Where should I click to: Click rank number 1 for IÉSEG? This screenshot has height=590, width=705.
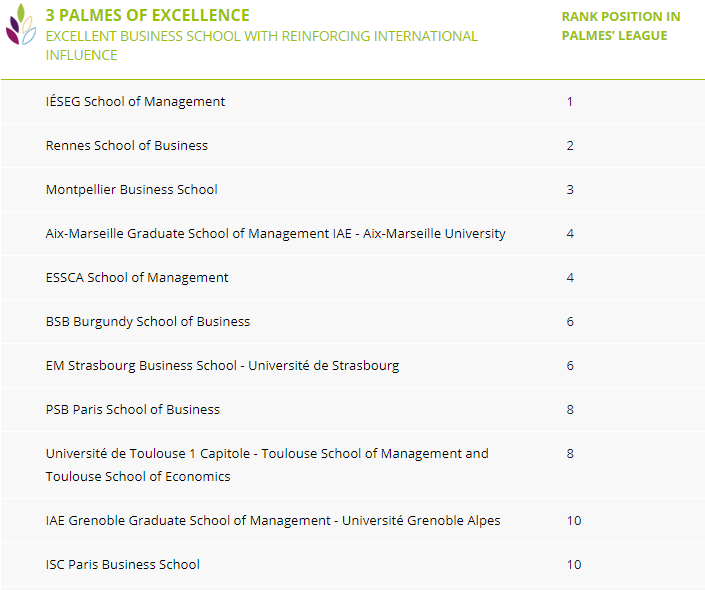pos(570,101)
